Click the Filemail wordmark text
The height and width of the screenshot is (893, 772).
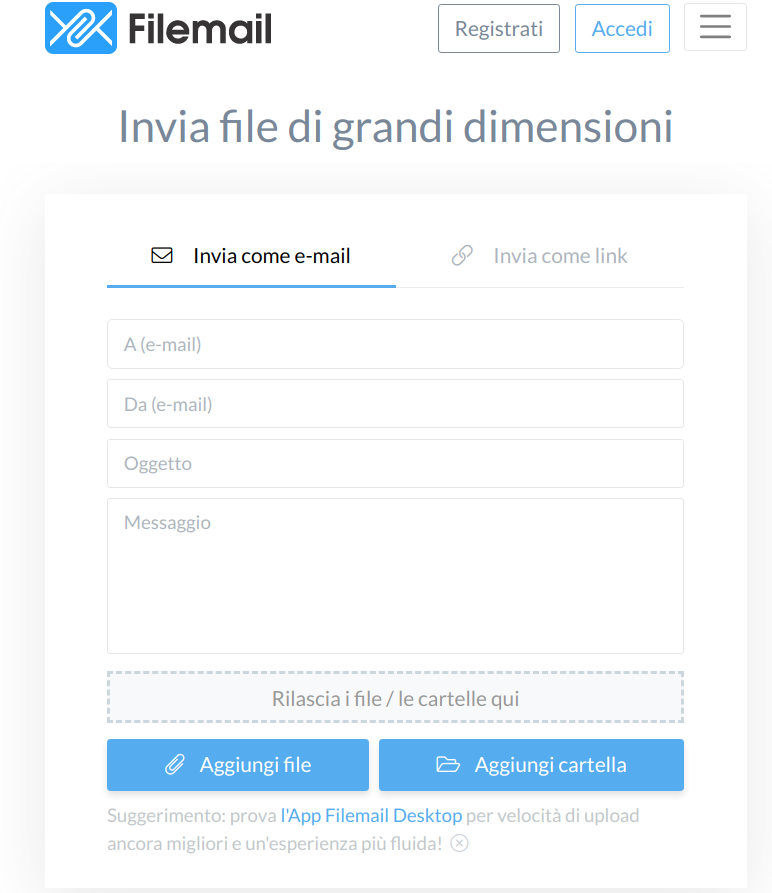(x=200, y=29)
